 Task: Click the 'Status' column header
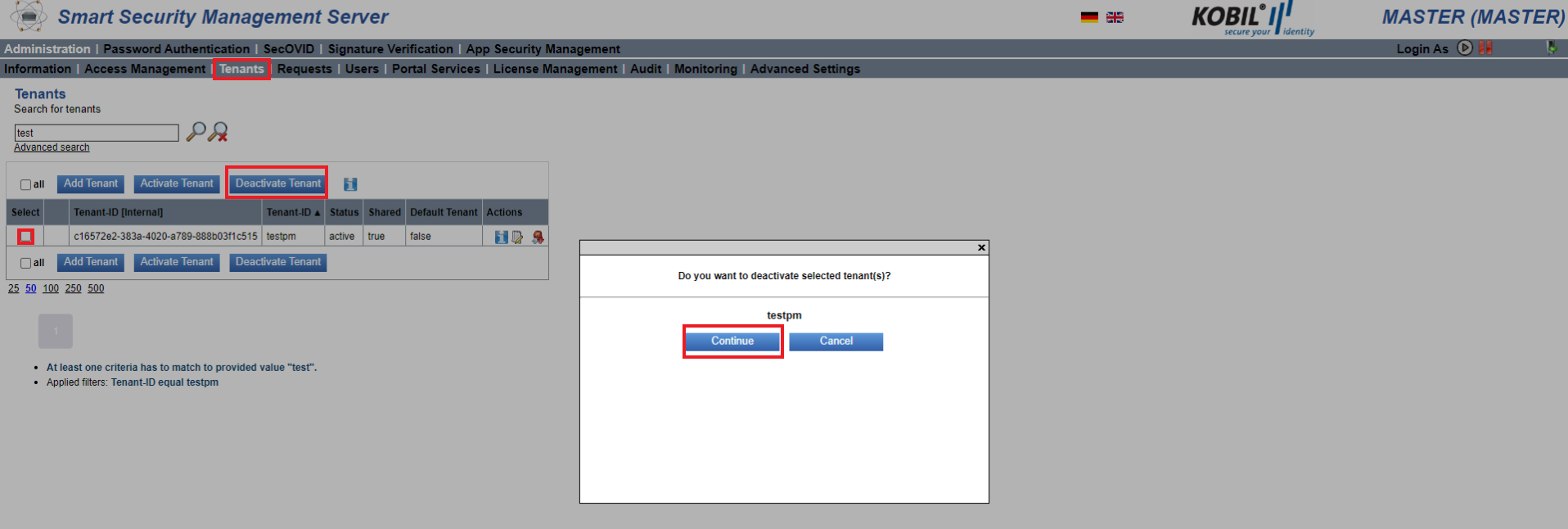click(x=345, y=212)
